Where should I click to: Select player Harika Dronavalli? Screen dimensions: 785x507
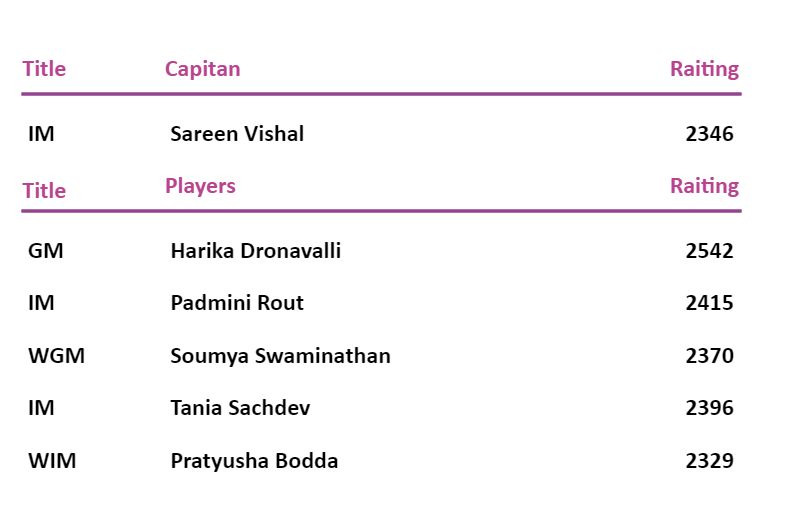click(255, 251)
